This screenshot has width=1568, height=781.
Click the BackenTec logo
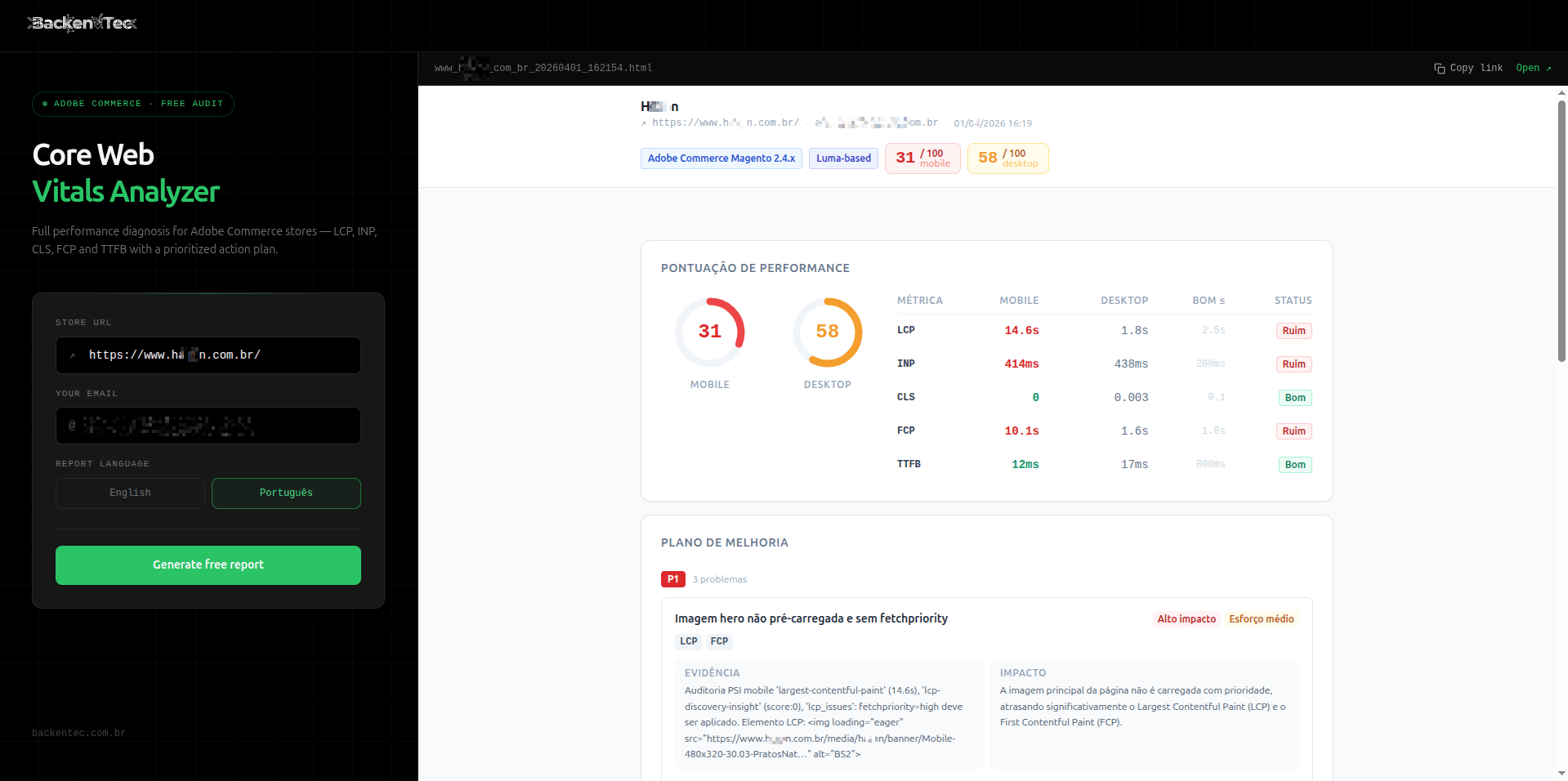[82, 23]
